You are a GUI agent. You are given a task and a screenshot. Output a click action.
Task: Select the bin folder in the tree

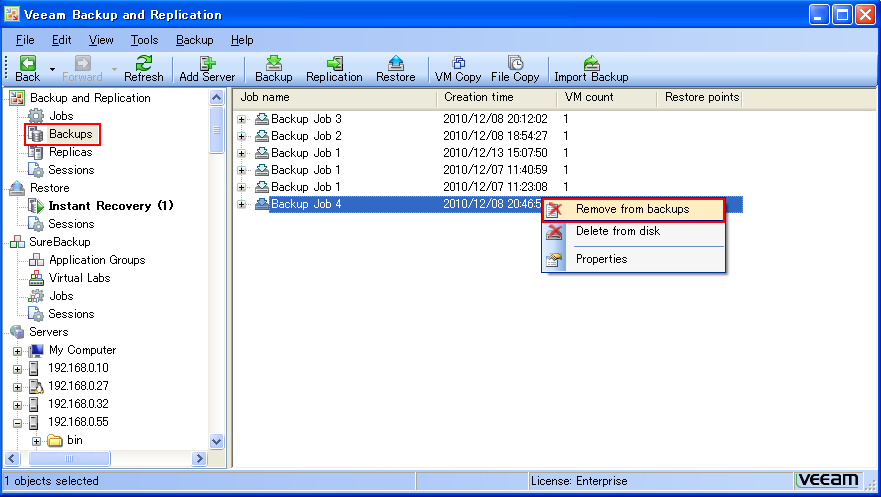(74, 440)
